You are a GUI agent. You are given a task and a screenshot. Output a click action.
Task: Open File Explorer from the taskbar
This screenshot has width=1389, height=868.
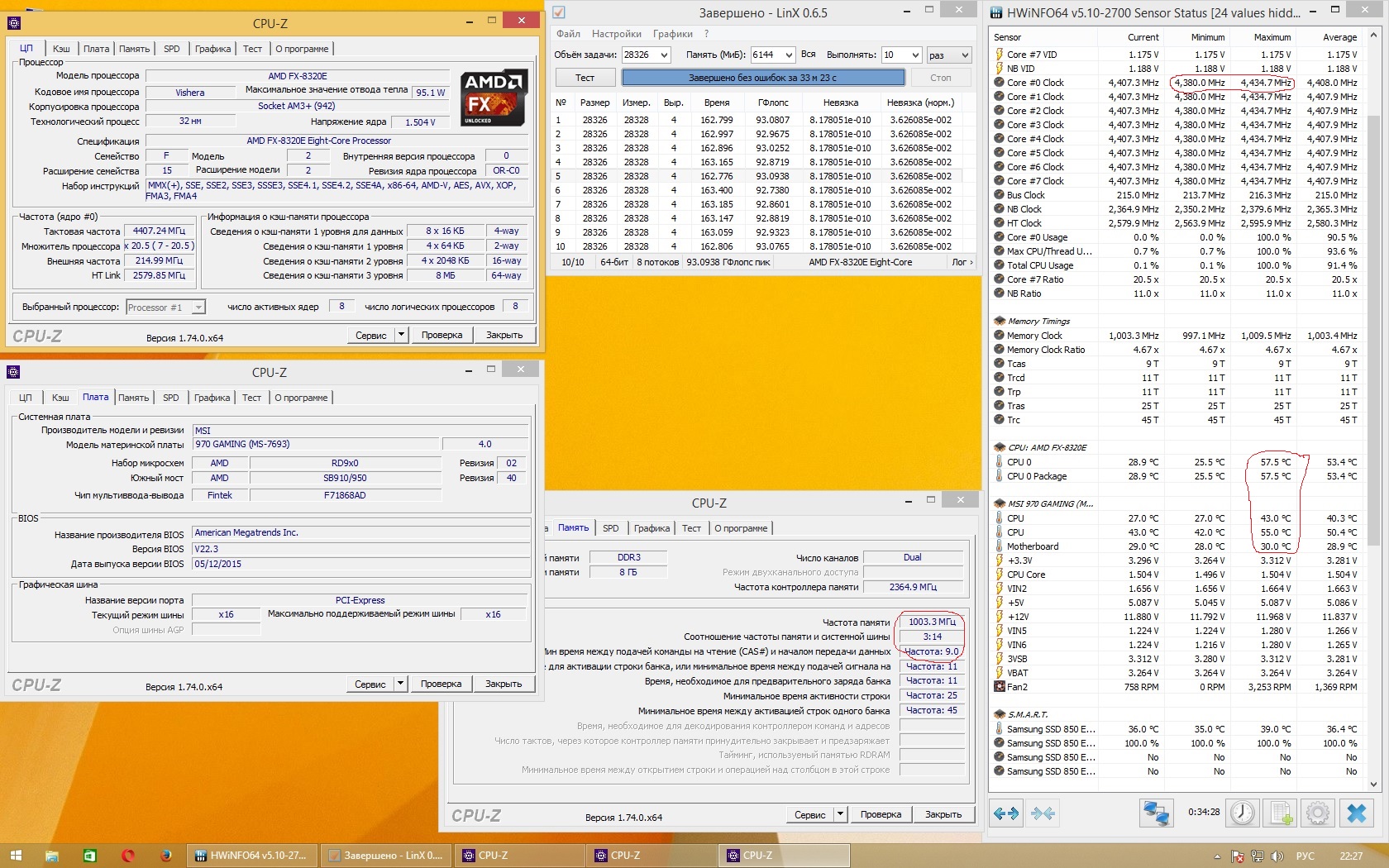click(52, 856)
